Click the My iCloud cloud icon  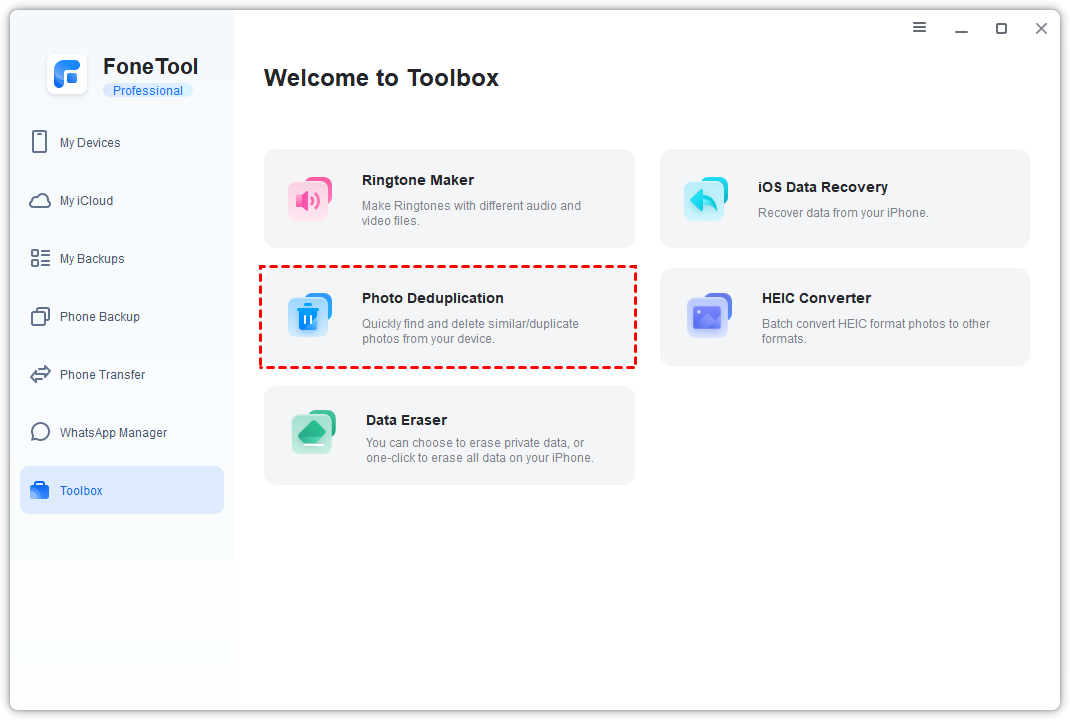40,201
